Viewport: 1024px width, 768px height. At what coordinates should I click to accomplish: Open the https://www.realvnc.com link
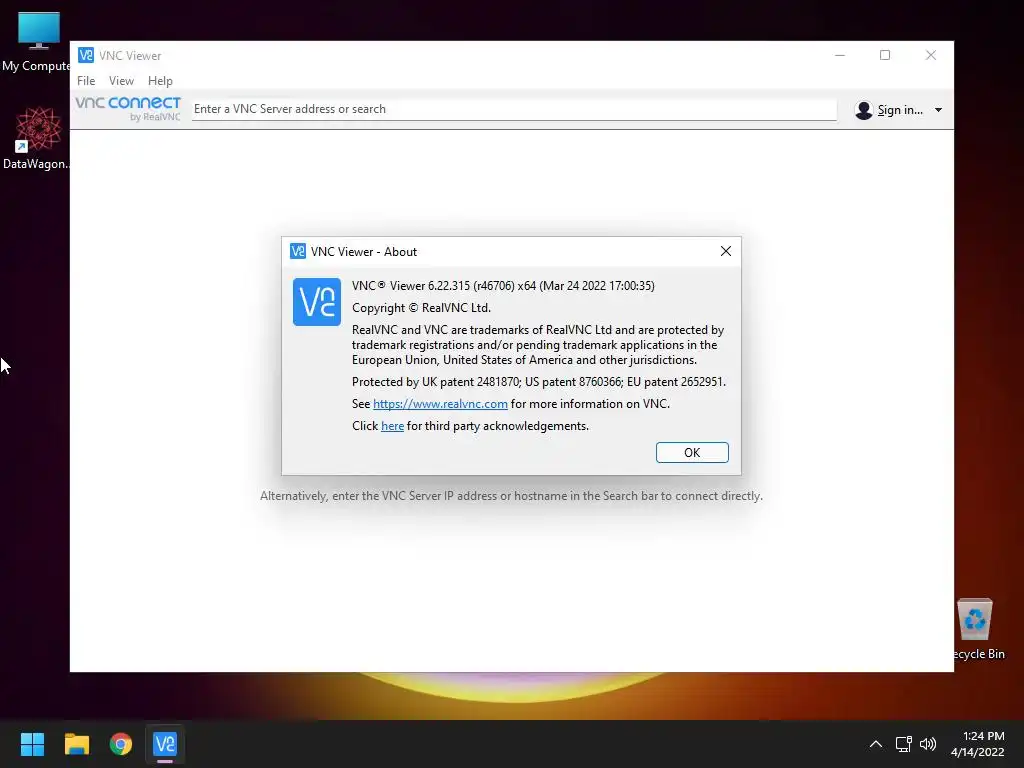click(x=440, y=404)
